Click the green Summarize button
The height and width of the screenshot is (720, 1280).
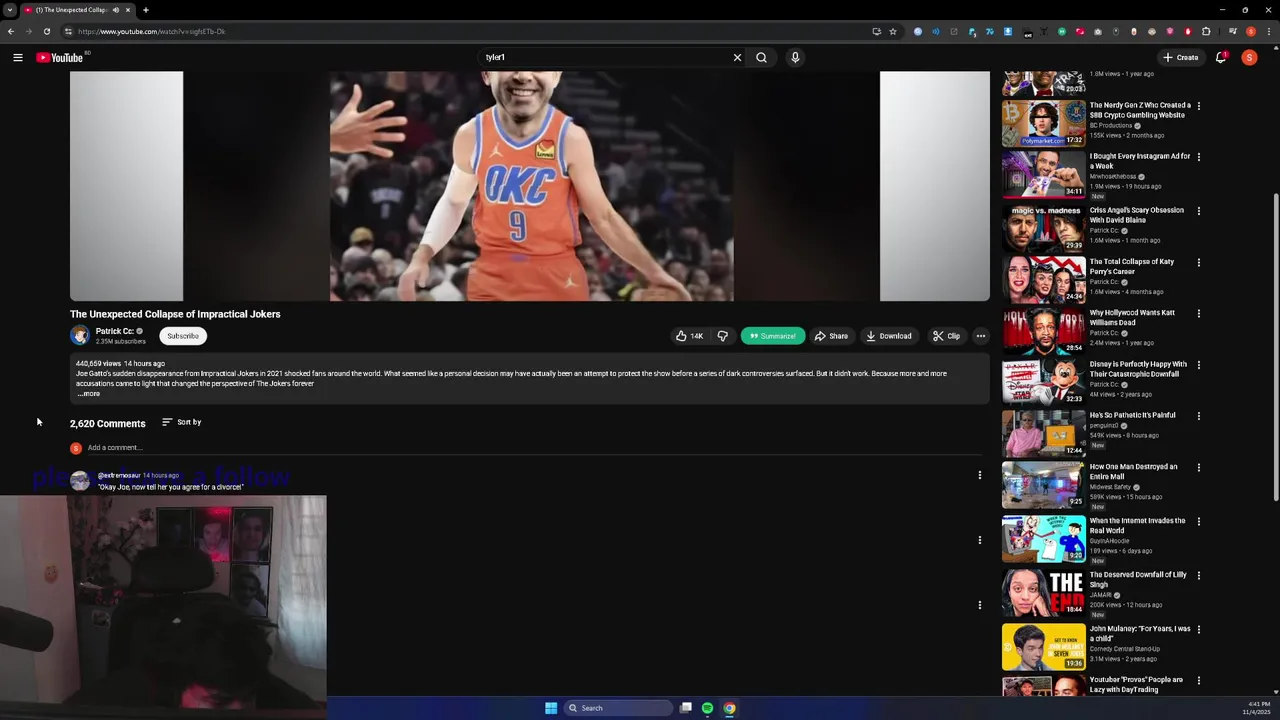tap(773, 336)
